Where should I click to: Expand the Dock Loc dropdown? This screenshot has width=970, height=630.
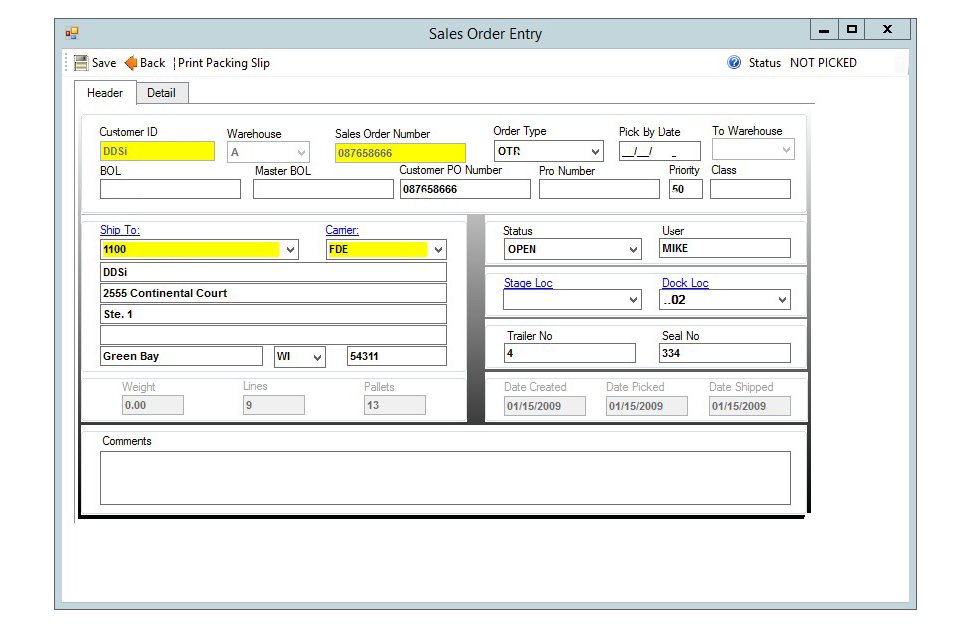coord(782,300)
